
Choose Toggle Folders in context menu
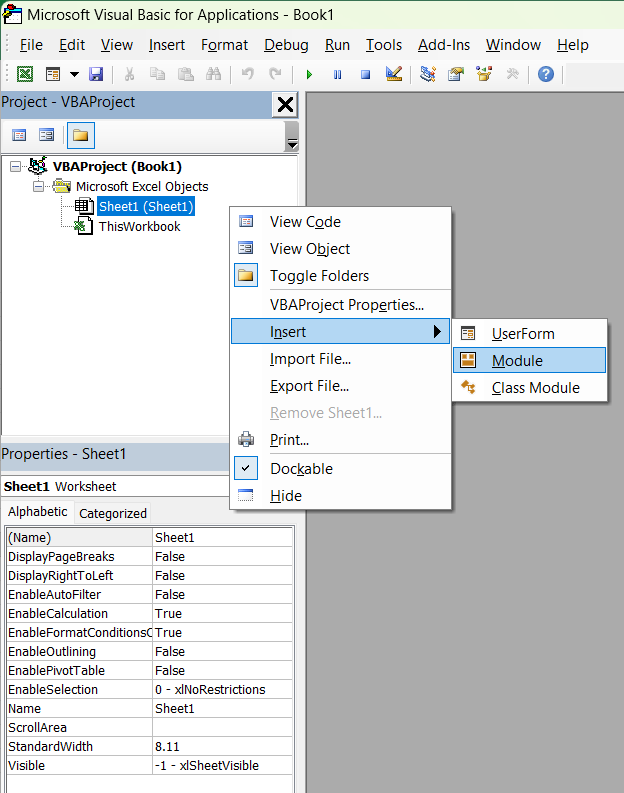tap(340, 276)
